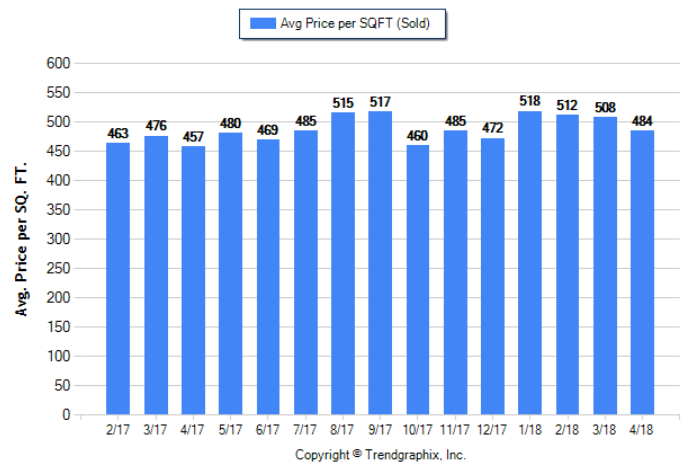
Task: Click the 463 data label
Action: tap(118, 134)
